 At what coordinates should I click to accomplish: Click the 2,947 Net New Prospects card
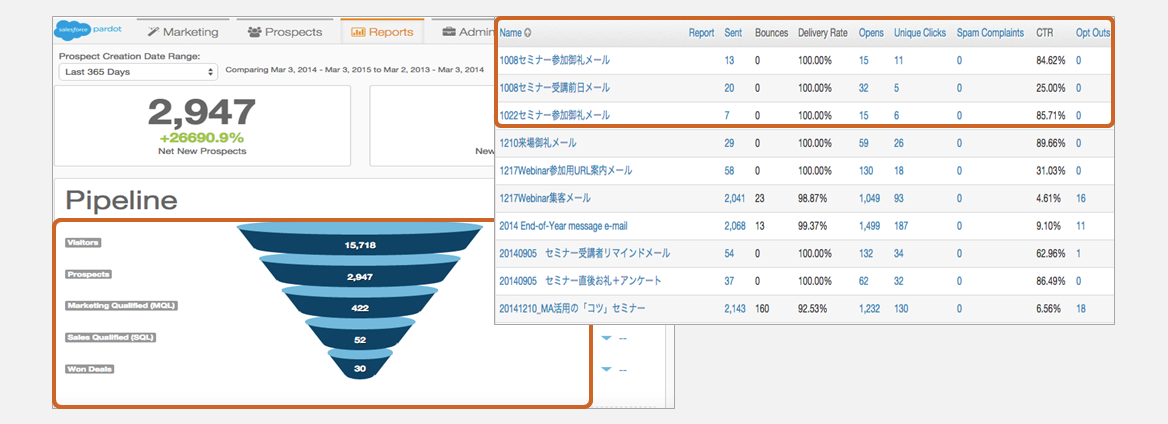pos(202,125)
